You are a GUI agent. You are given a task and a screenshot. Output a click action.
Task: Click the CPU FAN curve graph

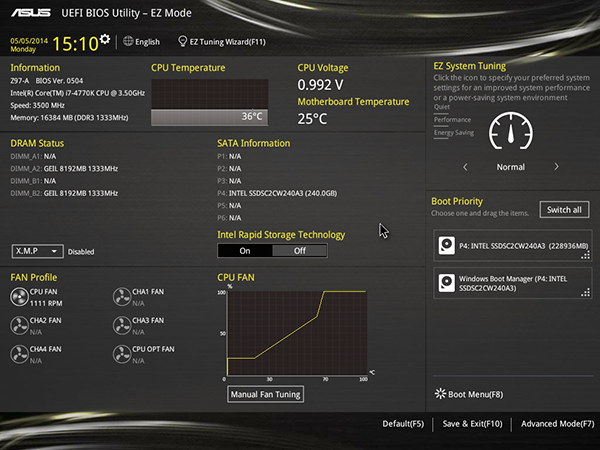pyautogui.click(x=297, y=333)
